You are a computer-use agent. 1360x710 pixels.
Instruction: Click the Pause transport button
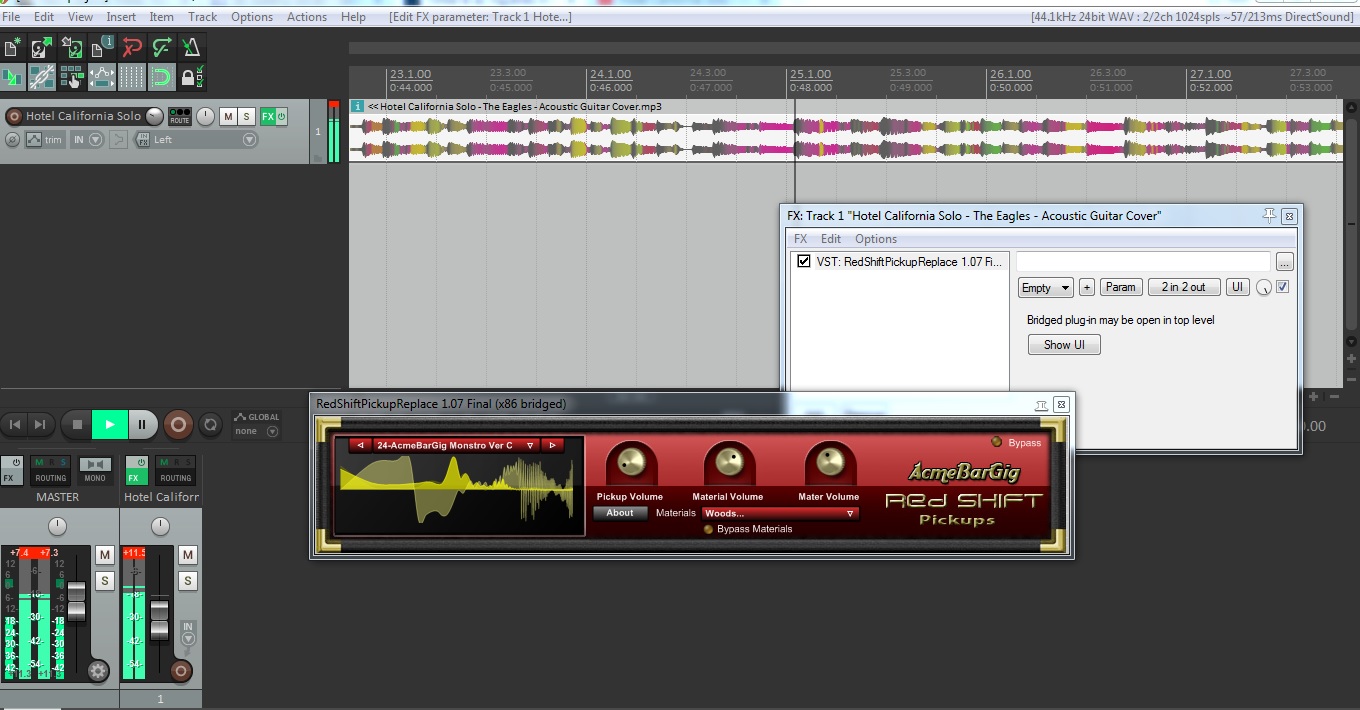pyautogui.click(x=142, y=425)
